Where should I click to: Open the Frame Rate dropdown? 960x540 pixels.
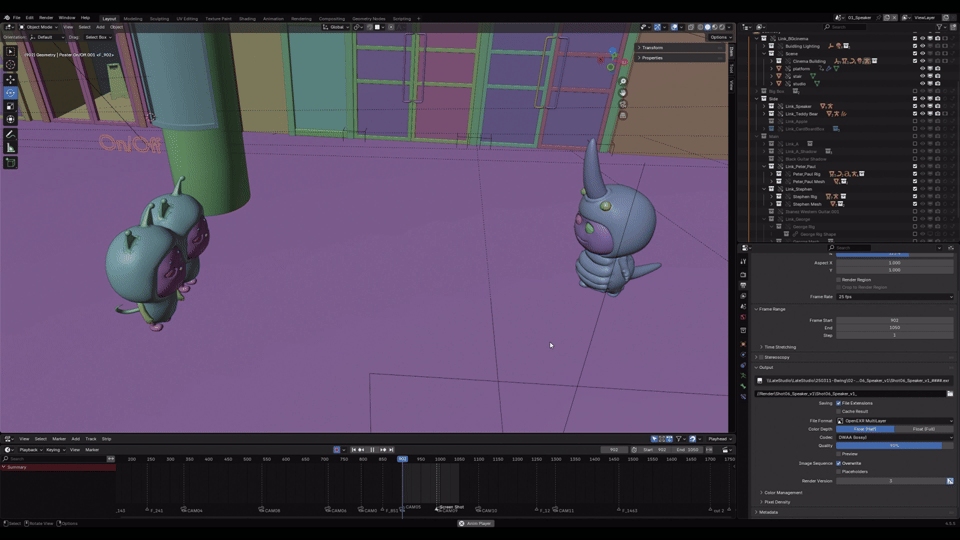pos(894,297)
